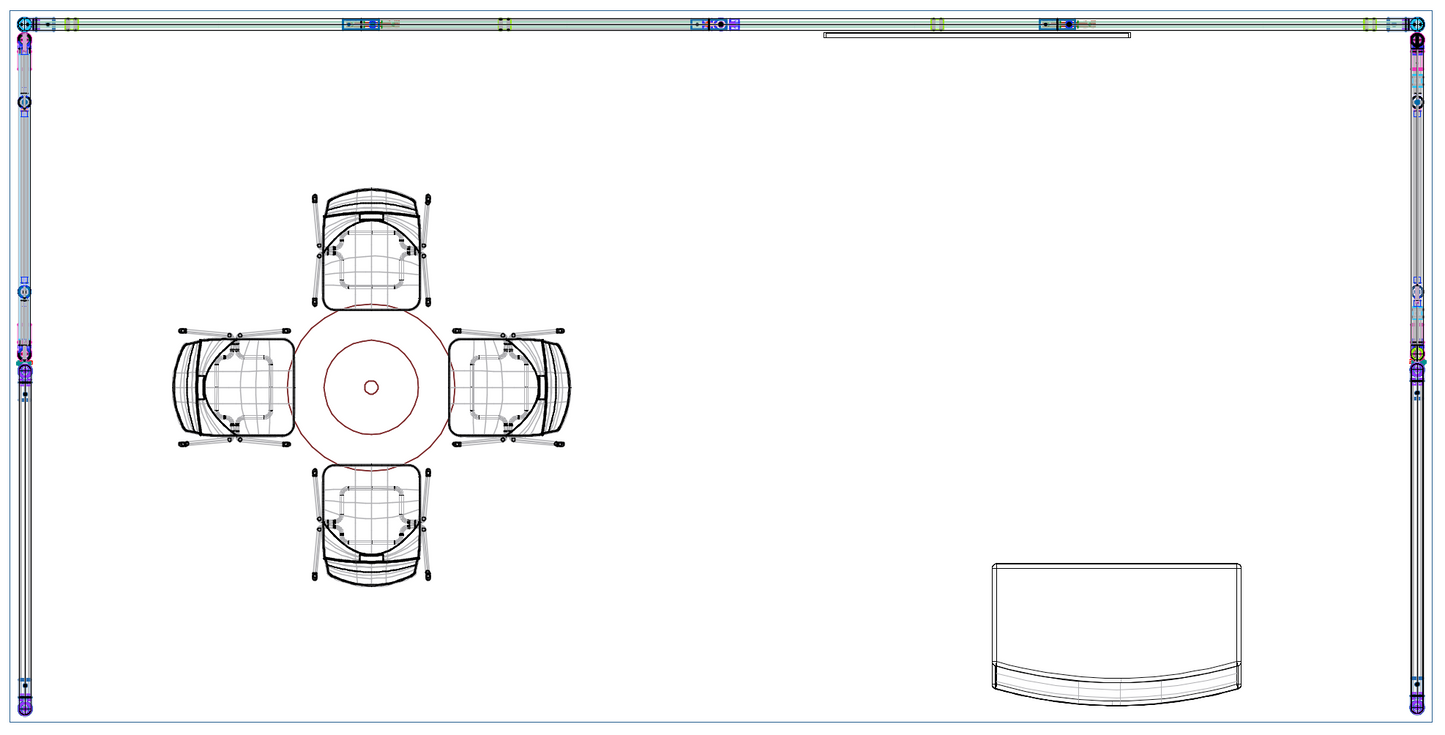Select the circular connector at top wall center
1445x735 pixels.
[720, 24]
